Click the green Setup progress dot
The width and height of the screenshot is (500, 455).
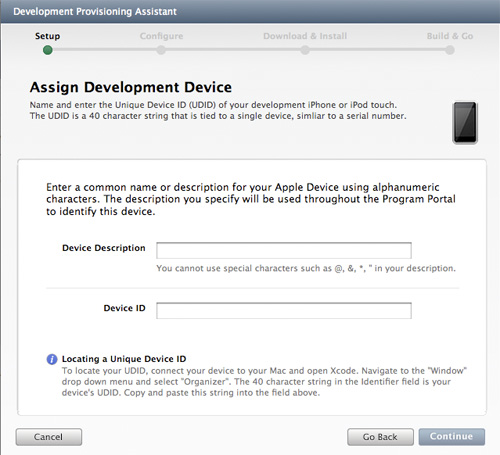48,50
